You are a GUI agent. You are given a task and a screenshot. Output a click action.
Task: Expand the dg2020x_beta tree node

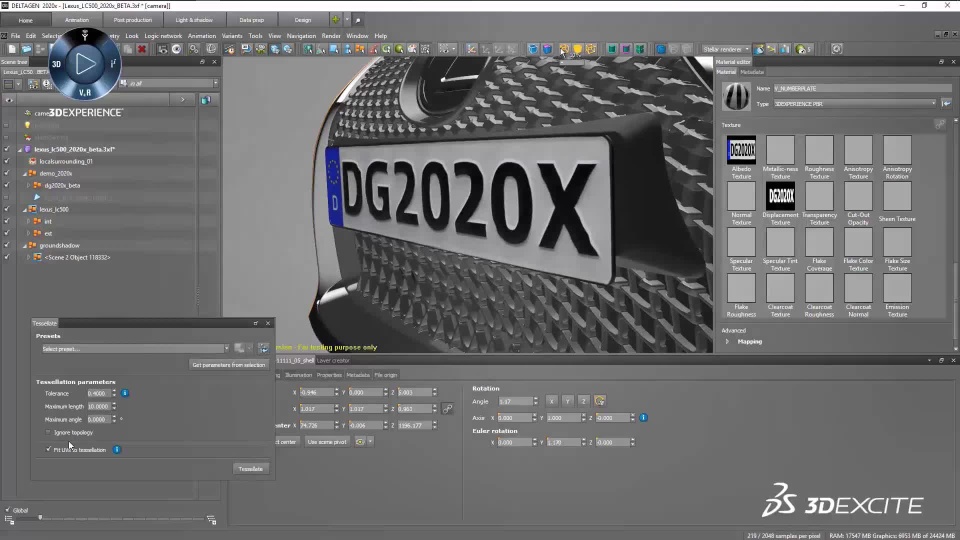pyautogui.click(x=28, y=185)
